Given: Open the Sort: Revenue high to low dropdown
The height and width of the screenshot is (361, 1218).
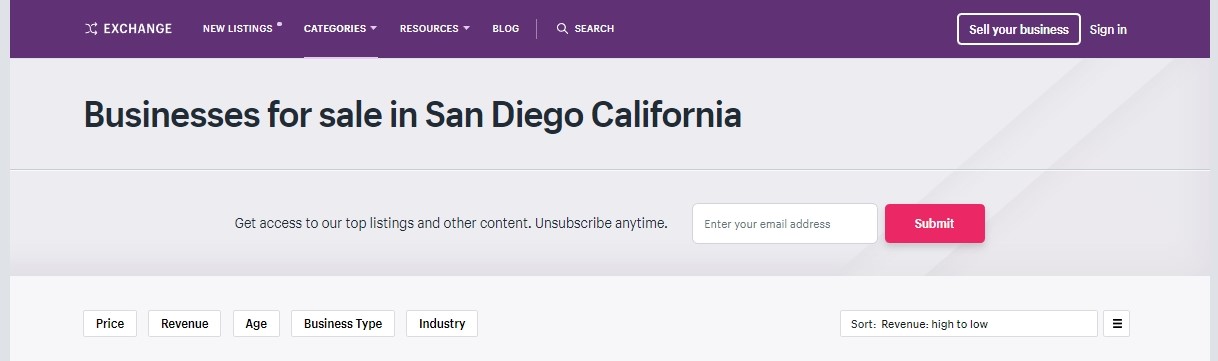Looking at the screenshot, I should tap(969, 324).
